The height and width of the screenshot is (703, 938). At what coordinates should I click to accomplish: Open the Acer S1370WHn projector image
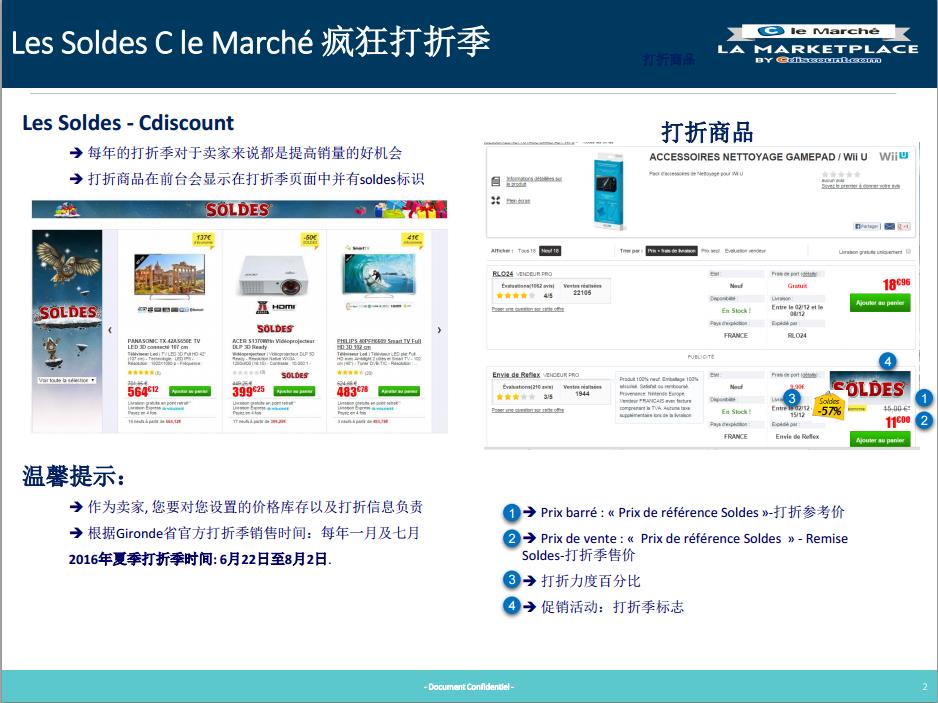click(x=274, y=275)
